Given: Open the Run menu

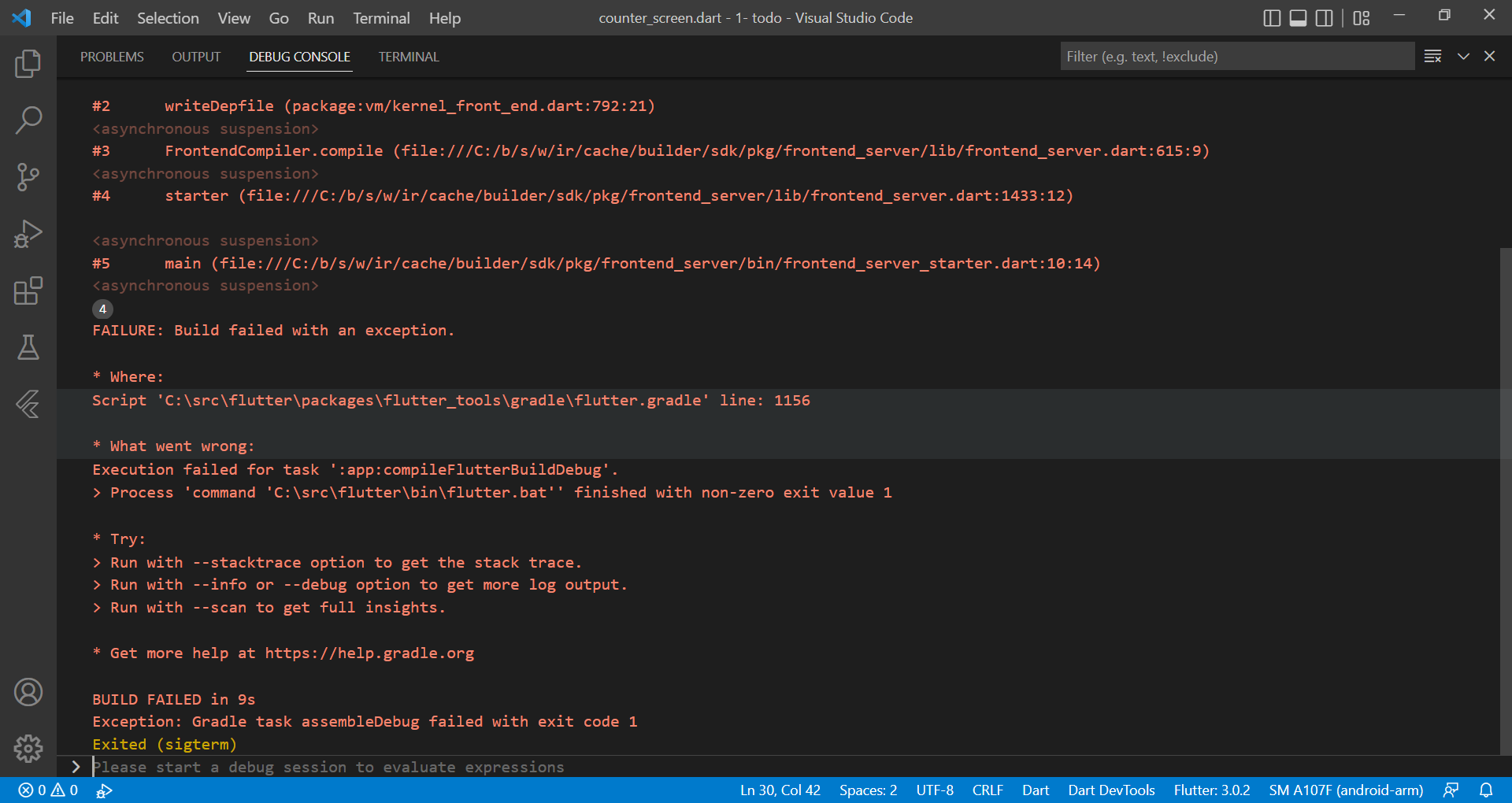Looking at the screenshot, I should coord(321,18).
